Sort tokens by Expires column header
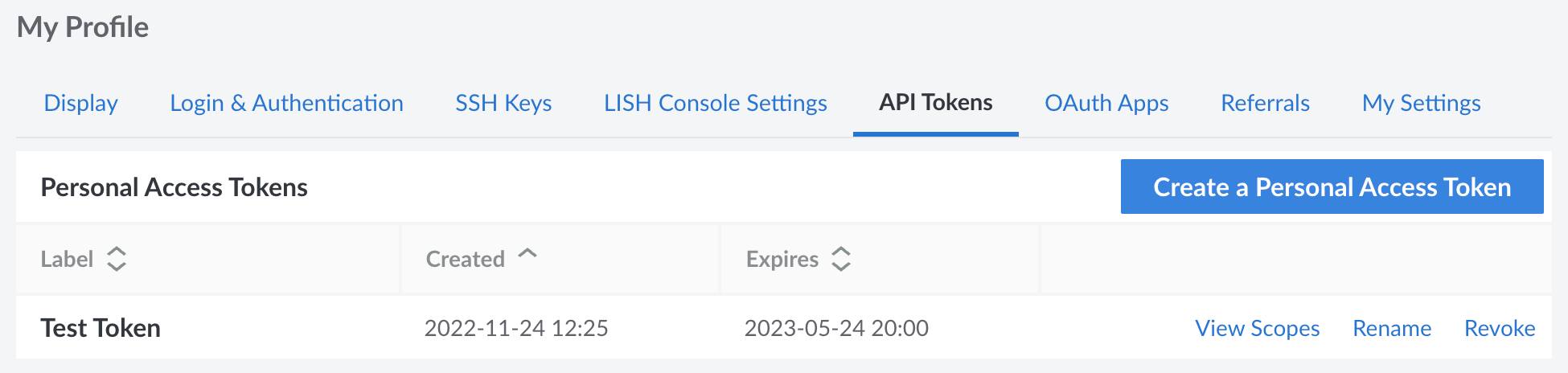 (x=782, y=259)
